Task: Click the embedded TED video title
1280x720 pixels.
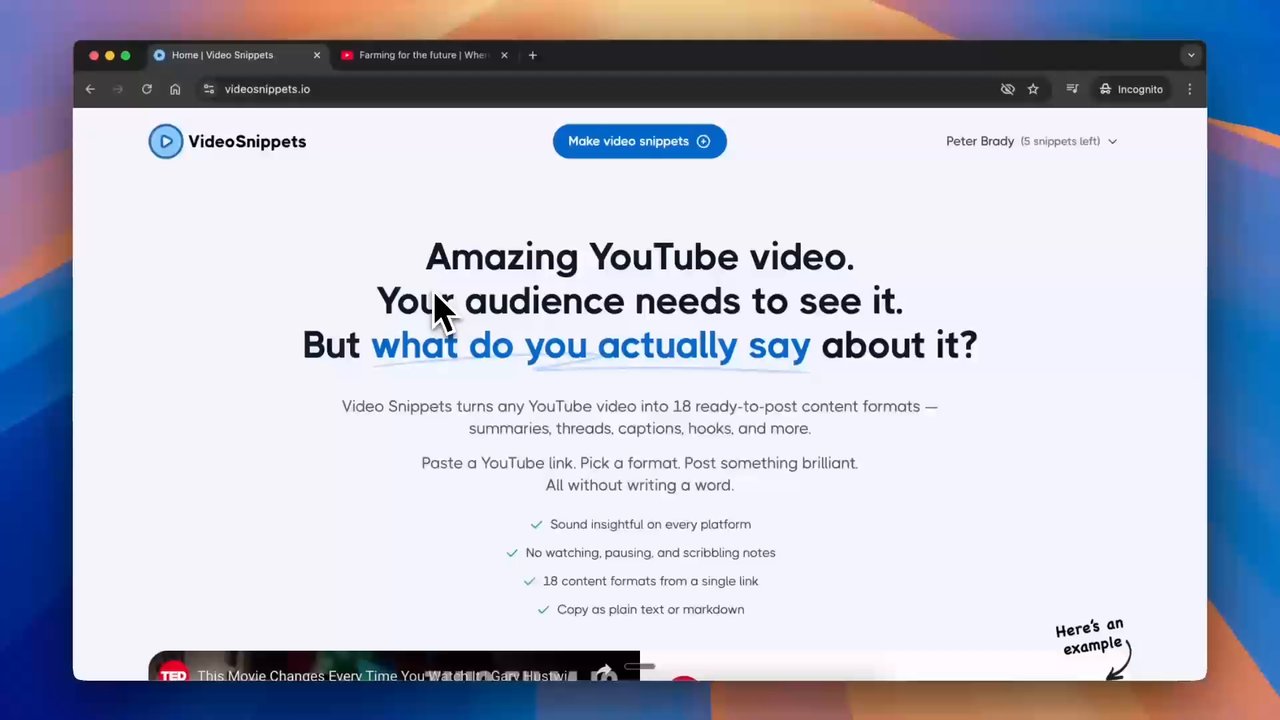Action: (382, 675)
